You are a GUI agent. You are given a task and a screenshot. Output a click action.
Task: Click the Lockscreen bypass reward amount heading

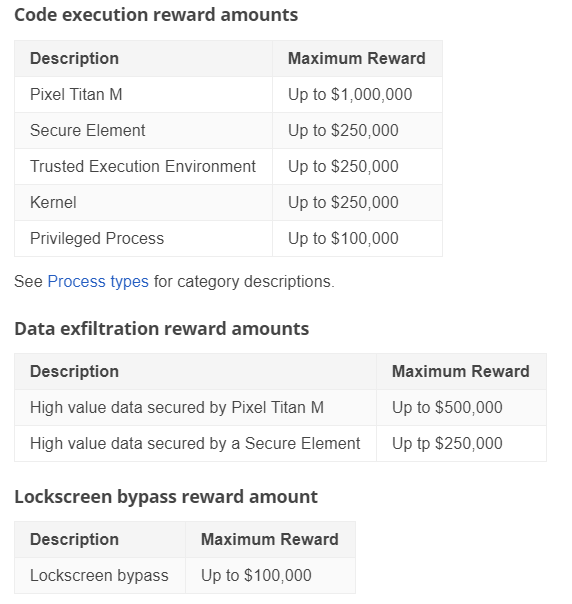[166, 497]
